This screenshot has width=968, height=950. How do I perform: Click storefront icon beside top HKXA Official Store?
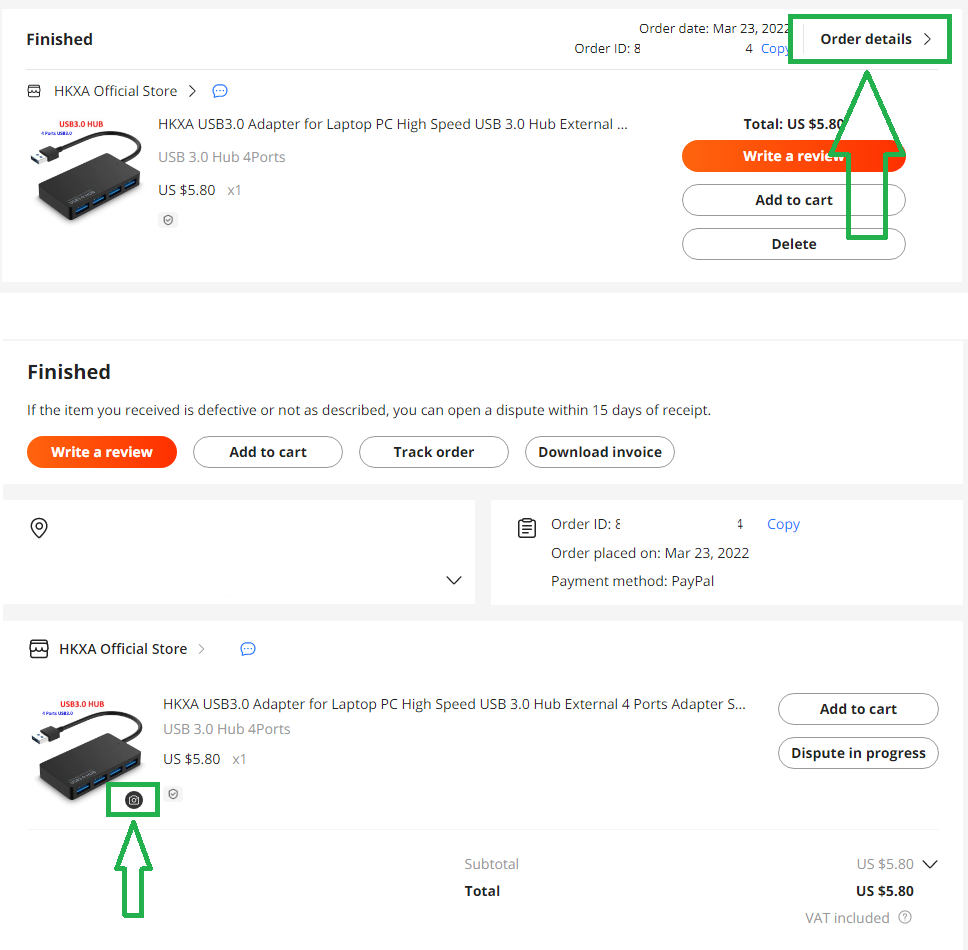coord(35,91)
